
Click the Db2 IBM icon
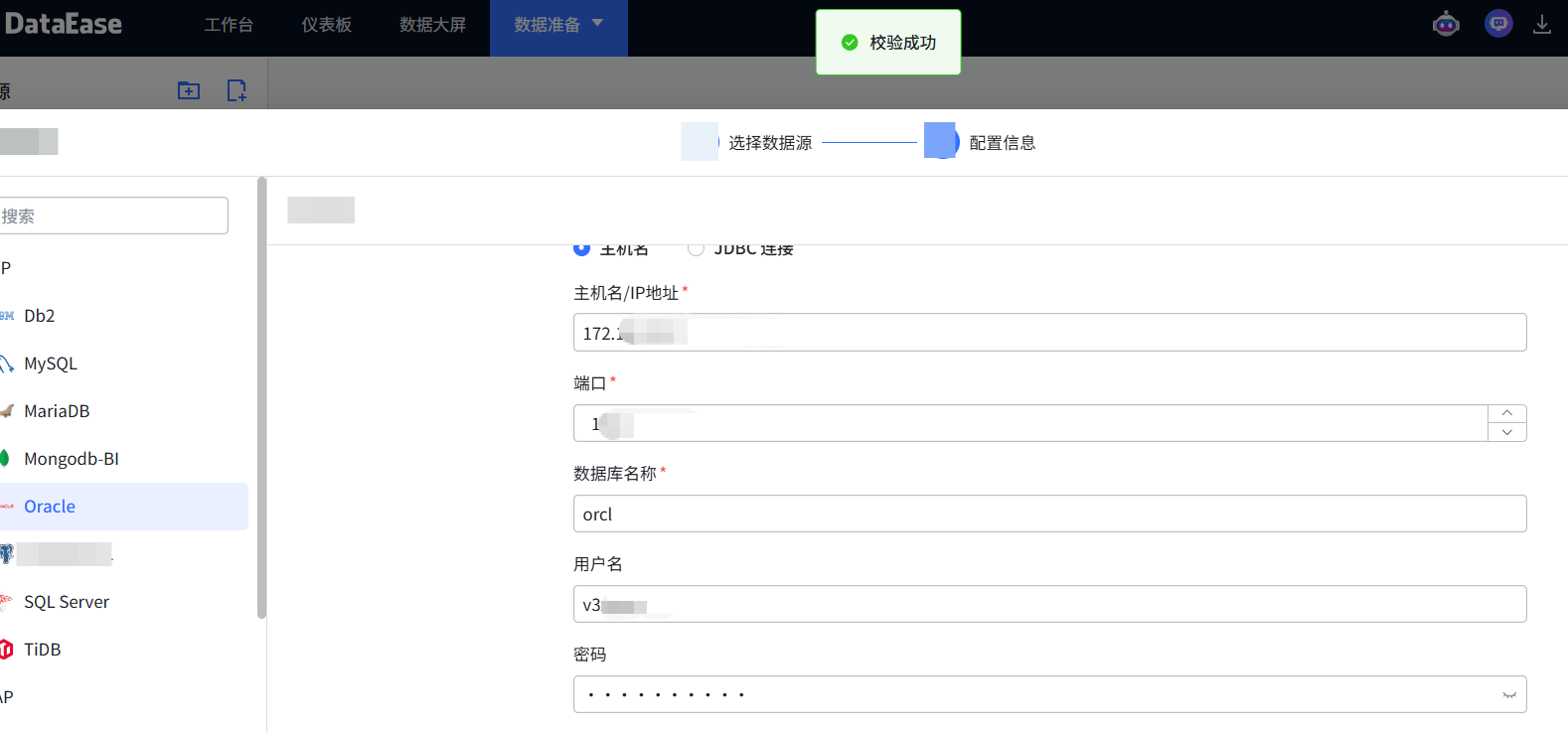[6, 316]
